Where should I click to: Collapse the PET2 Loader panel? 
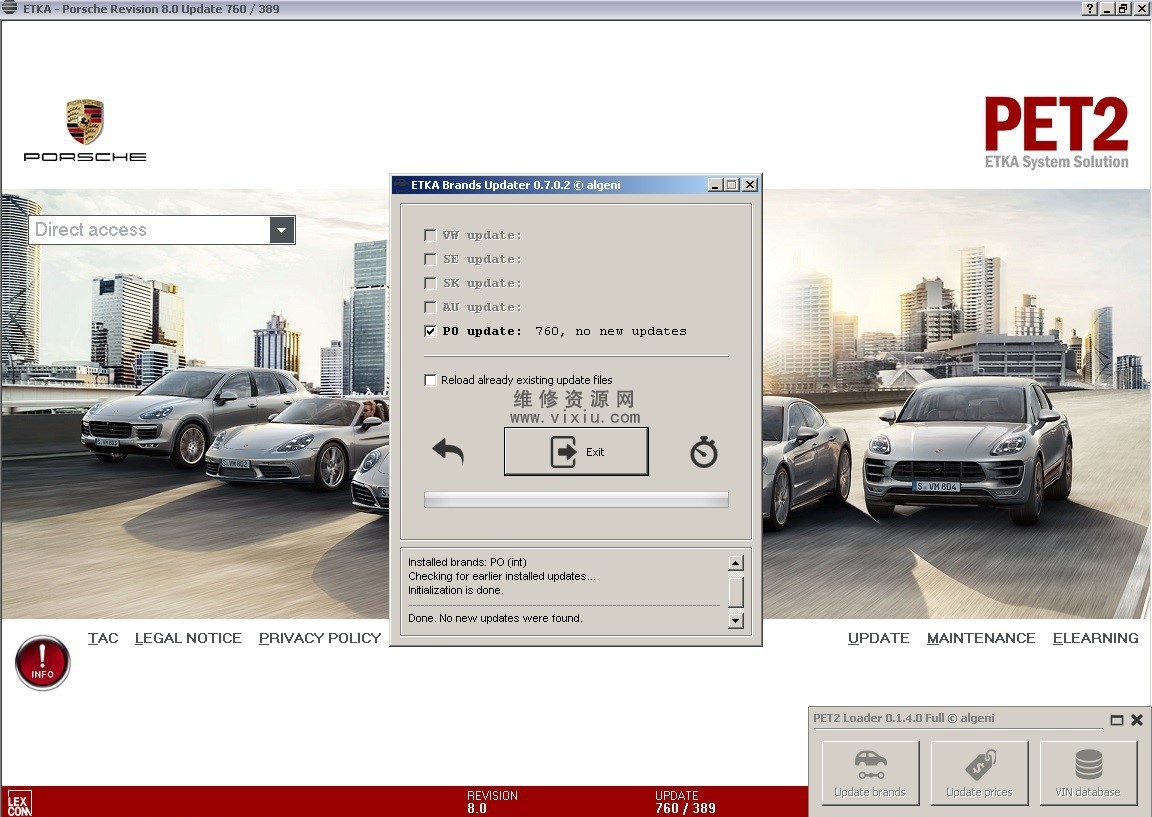[1117, 720]
